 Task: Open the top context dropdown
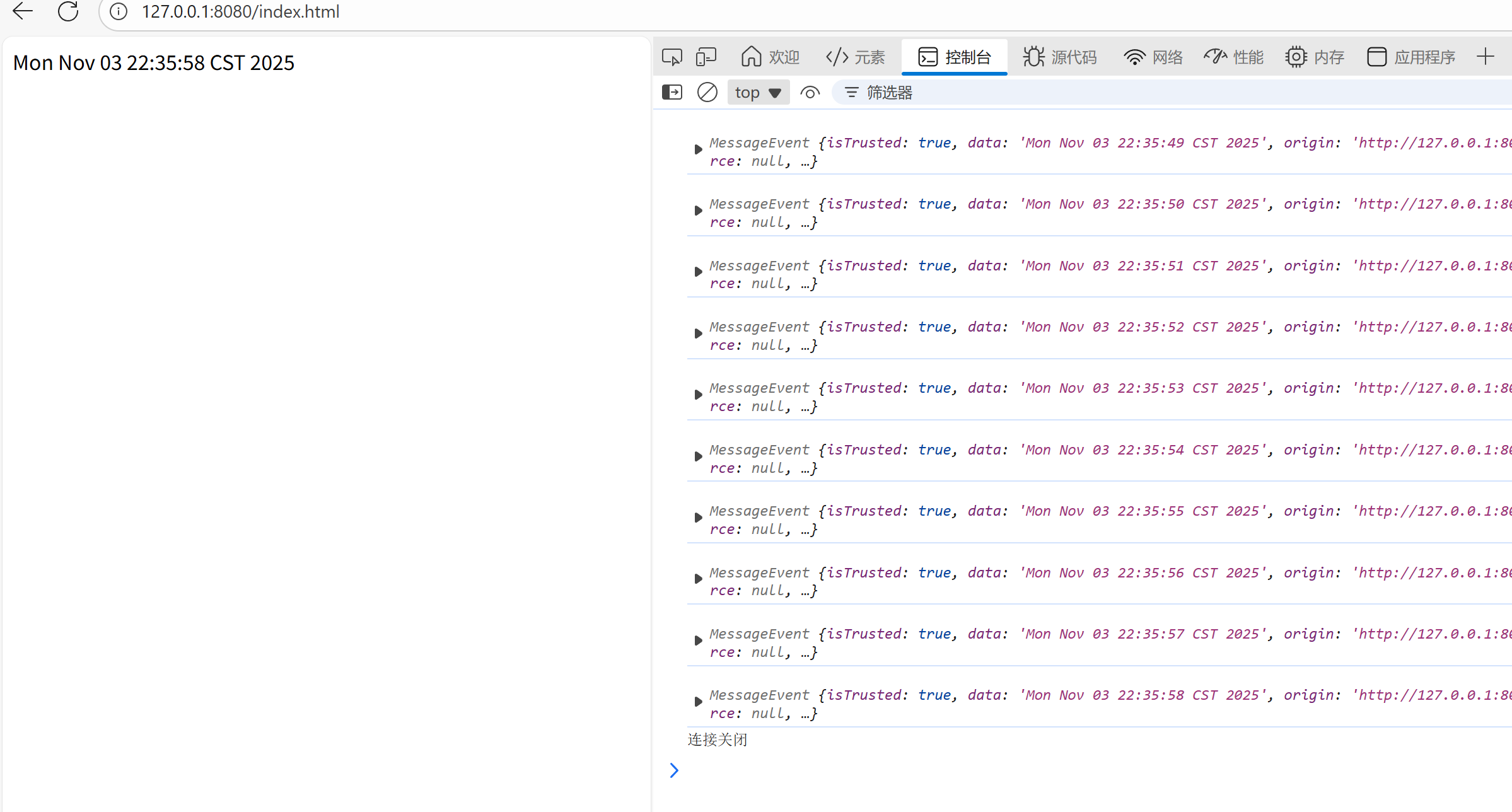[758, 93]
